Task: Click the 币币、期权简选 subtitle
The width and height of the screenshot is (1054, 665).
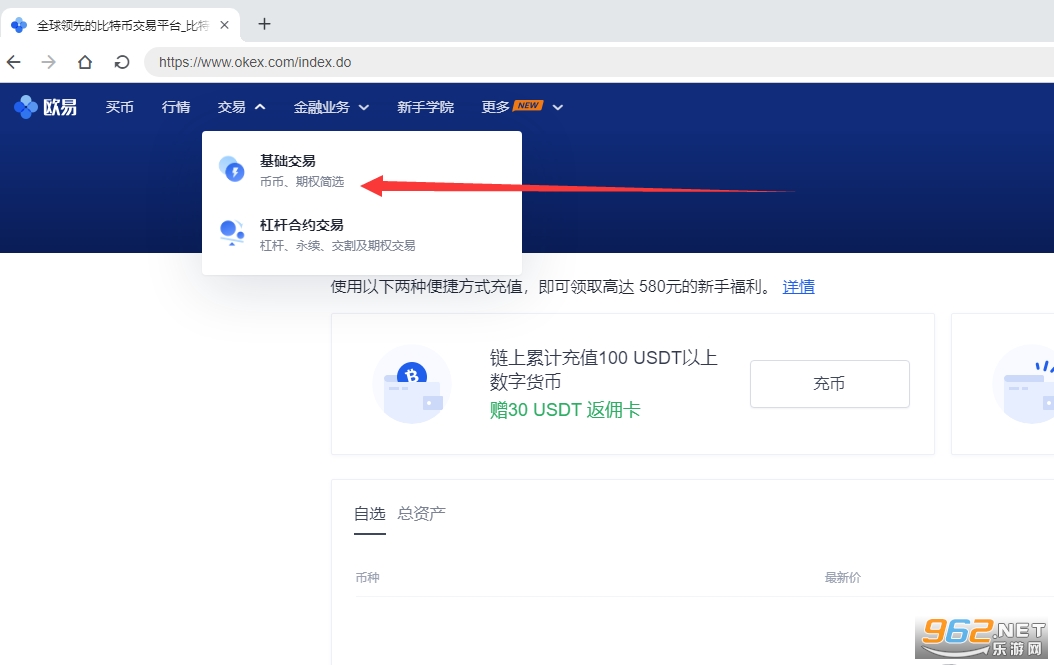Action: tap(302, 182)
